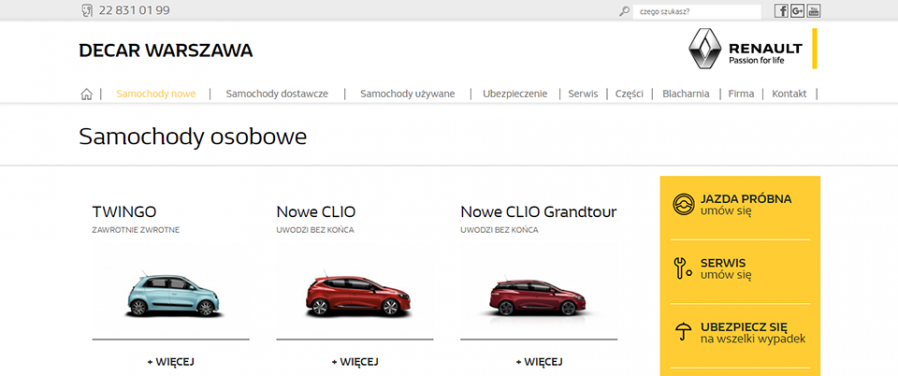Image resolution: width=898 pixels, height=376 pixels.
Task: Click 'UWODZI BEZ KOŃCA' under Nowe CLIO
Action: 315,230
